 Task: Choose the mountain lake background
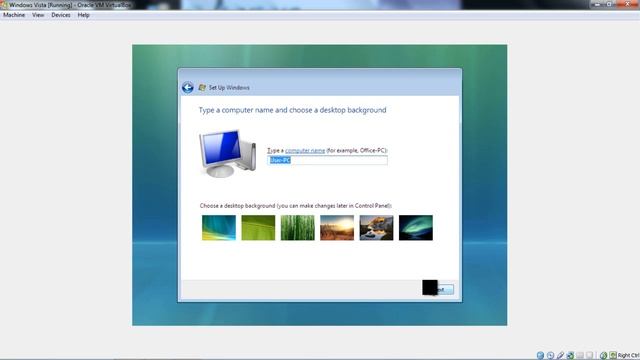pos(376,228)
